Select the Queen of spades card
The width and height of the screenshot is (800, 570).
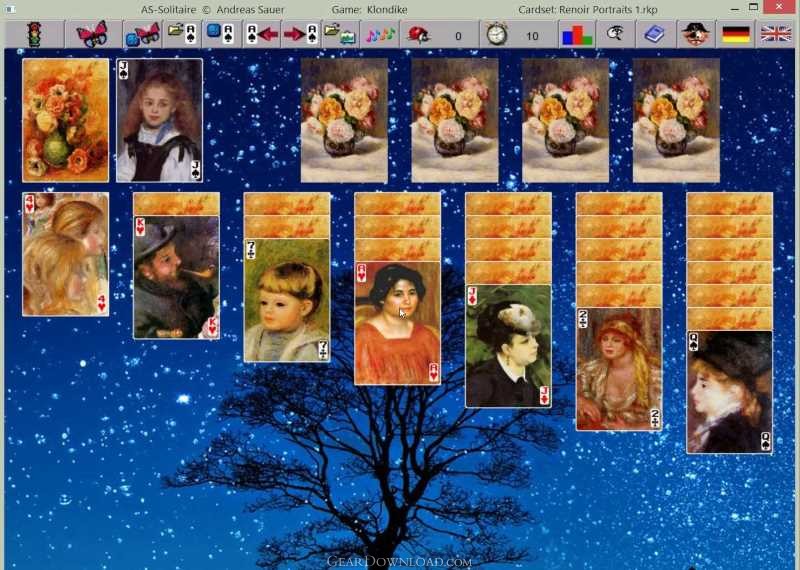tap(730, 392)
